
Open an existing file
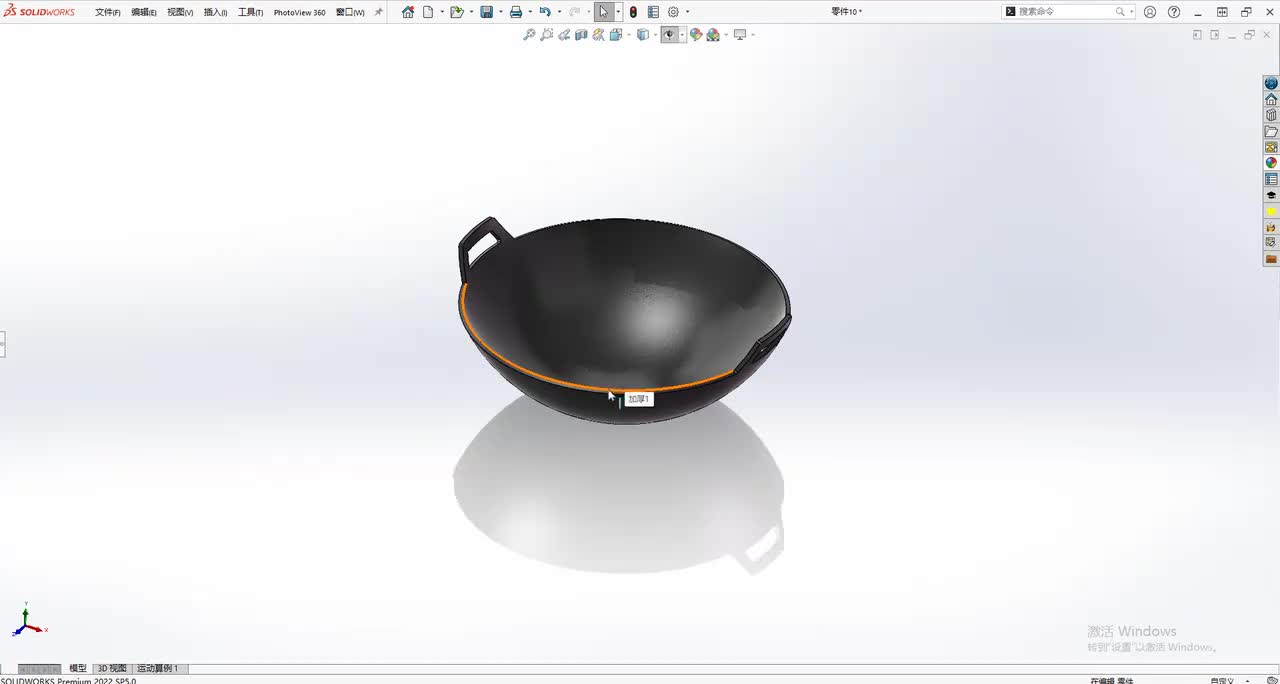tap(456, 12)
